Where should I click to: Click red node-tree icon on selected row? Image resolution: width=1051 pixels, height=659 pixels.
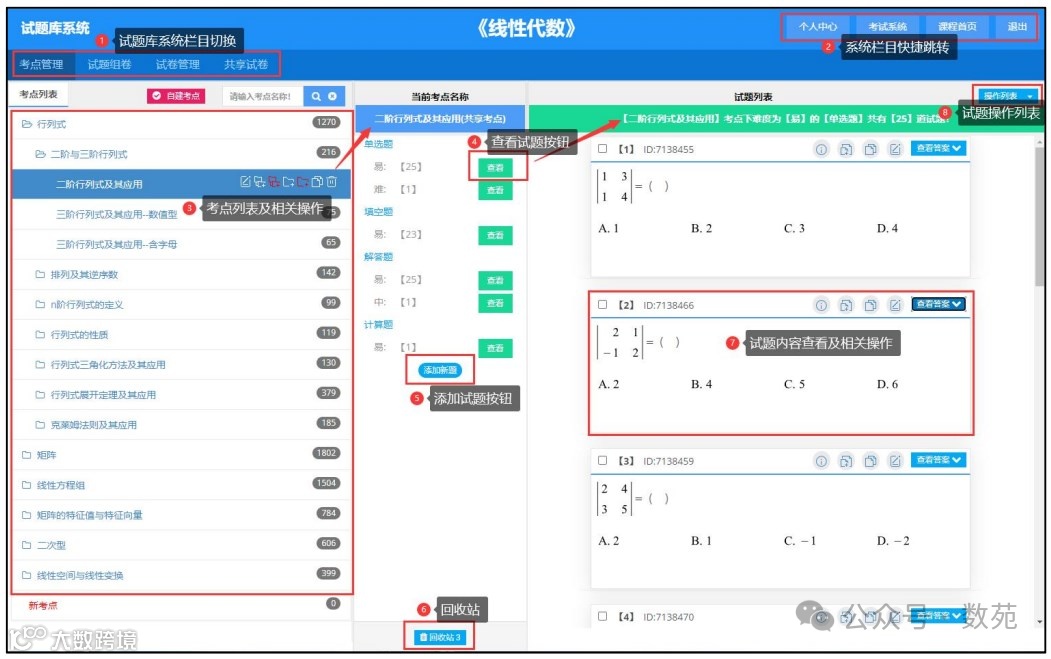[x=274, y=182]
